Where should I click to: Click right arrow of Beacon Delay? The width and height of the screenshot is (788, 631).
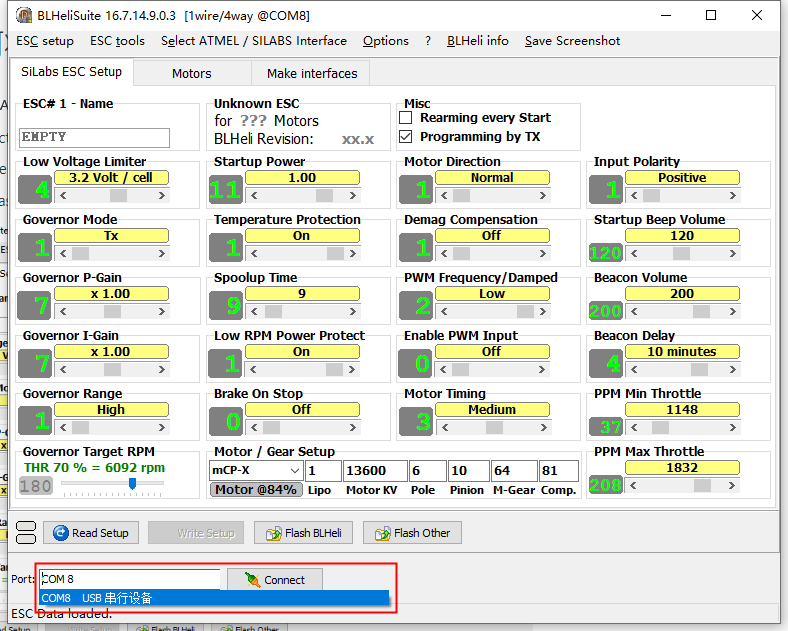coord(733,369)
